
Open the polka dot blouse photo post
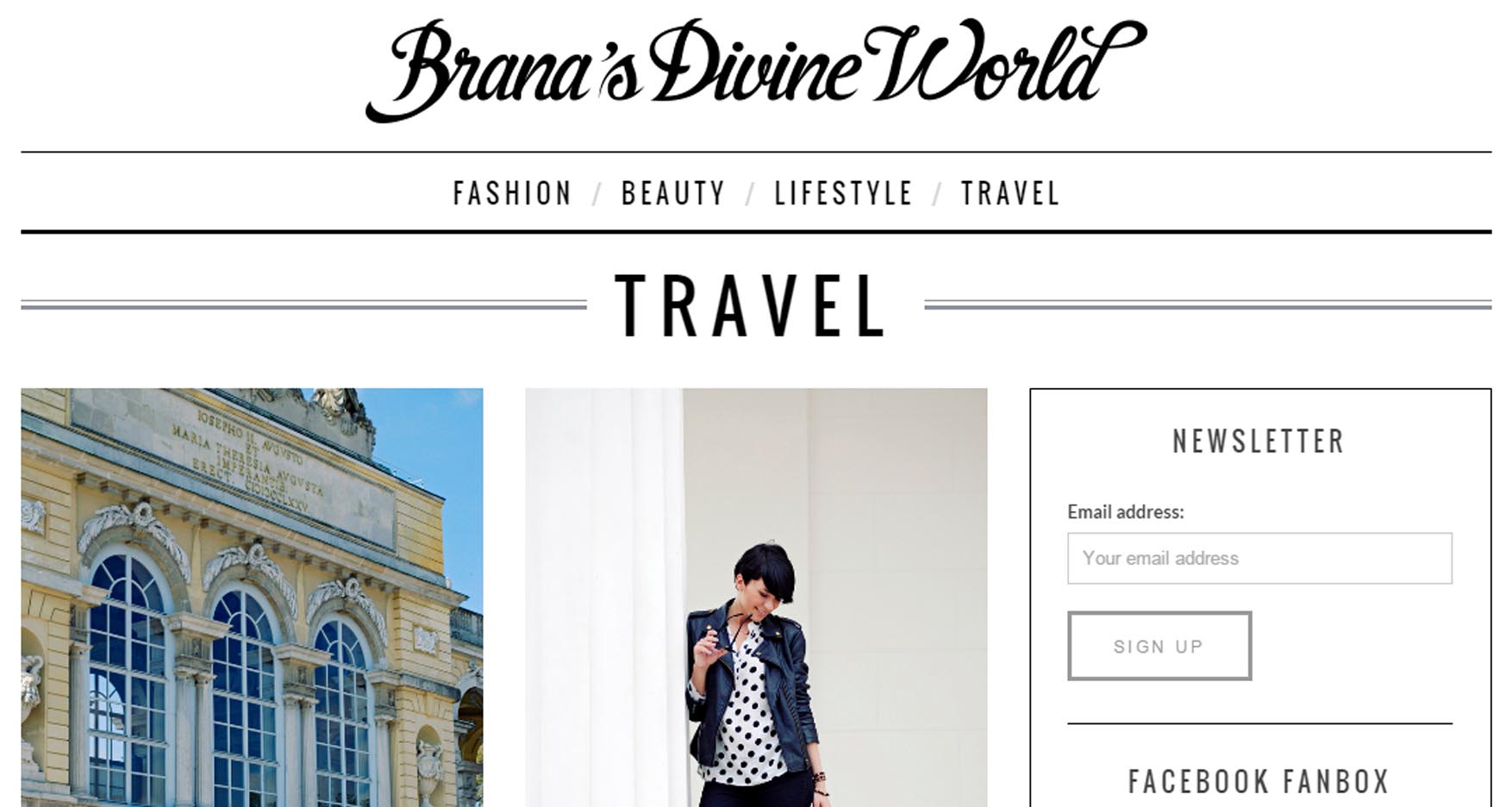point(756,597)
